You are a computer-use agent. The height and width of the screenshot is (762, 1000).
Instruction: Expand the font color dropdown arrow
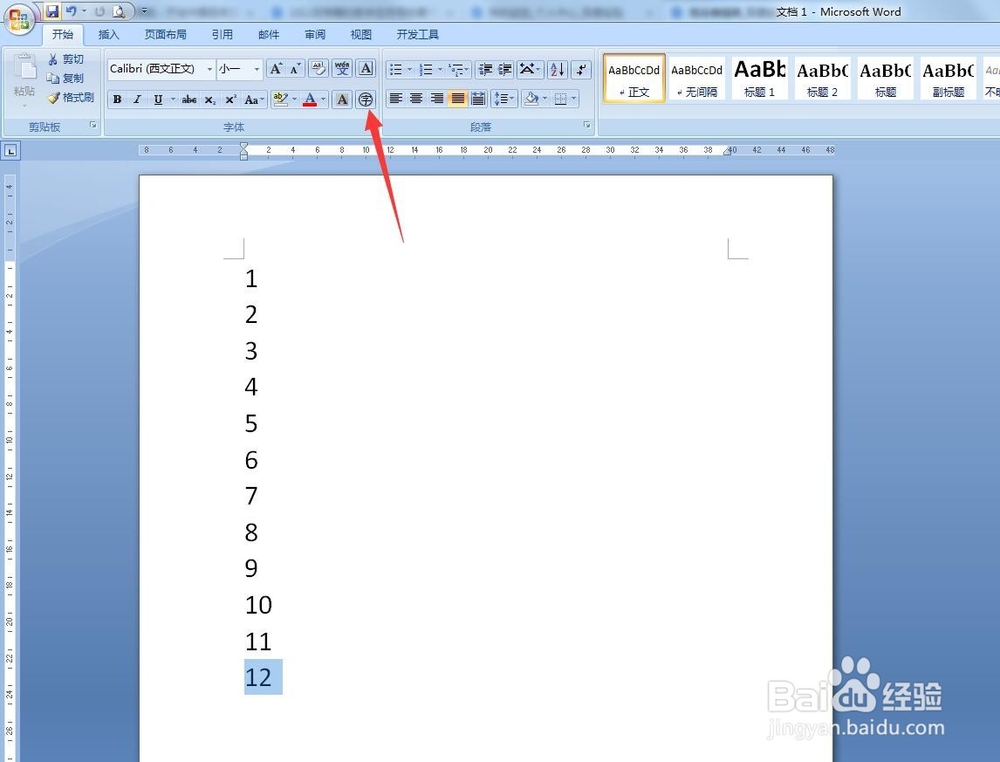(x=322, y=99)
